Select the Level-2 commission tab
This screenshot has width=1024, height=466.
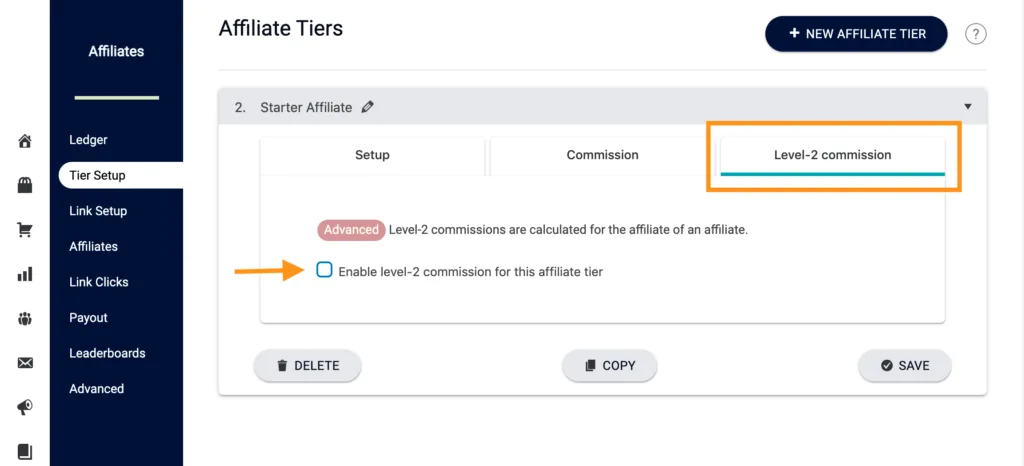coord(832,155)
